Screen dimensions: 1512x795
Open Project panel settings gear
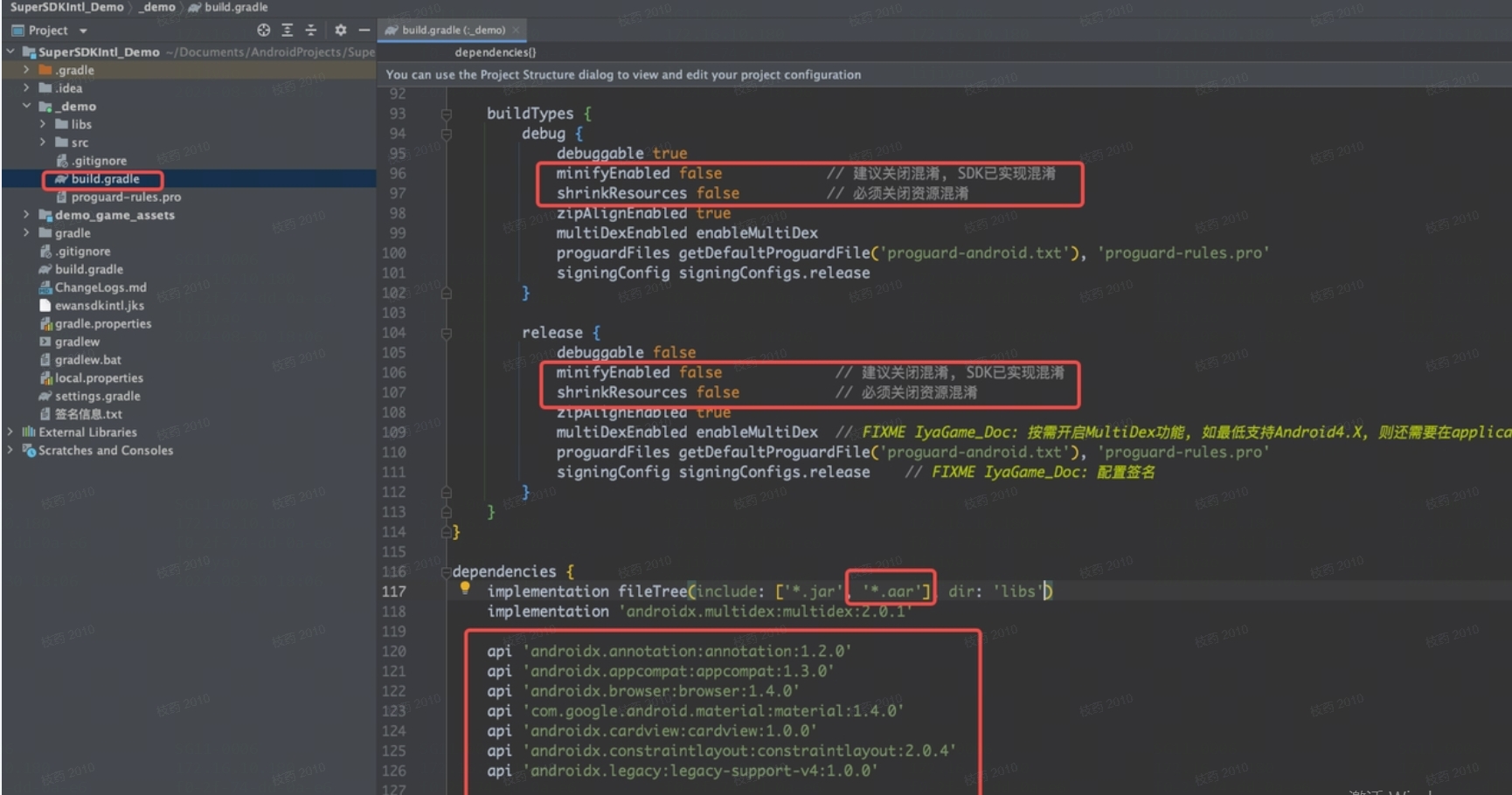coord(340,30)
